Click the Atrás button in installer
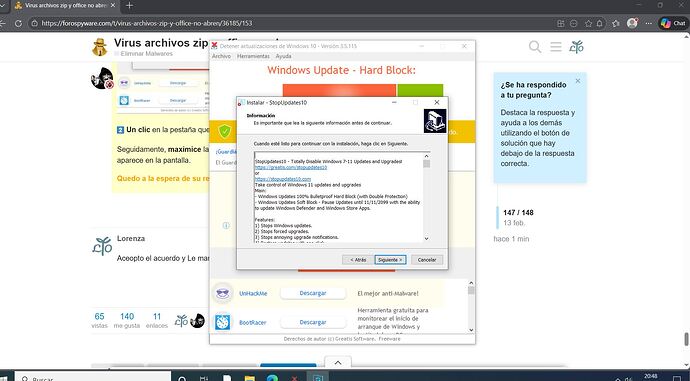The height and width of the screenshot is (381, 690). [x=358, y=260]
